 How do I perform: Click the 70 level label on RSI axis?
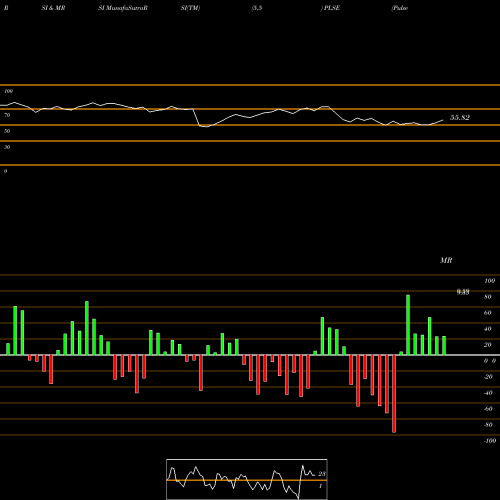(x=7, y=115)
